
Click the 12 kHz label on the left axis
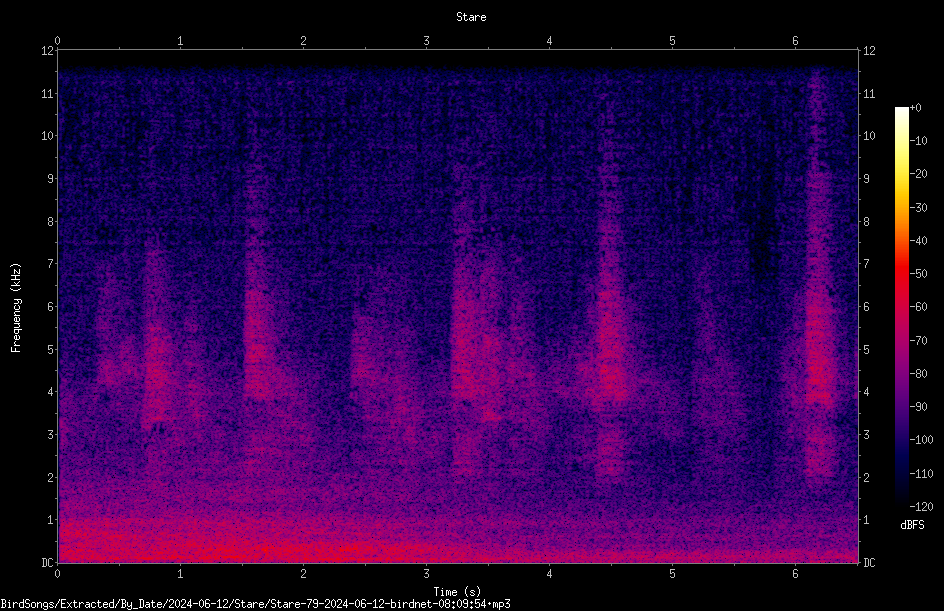tap(47, 51)
